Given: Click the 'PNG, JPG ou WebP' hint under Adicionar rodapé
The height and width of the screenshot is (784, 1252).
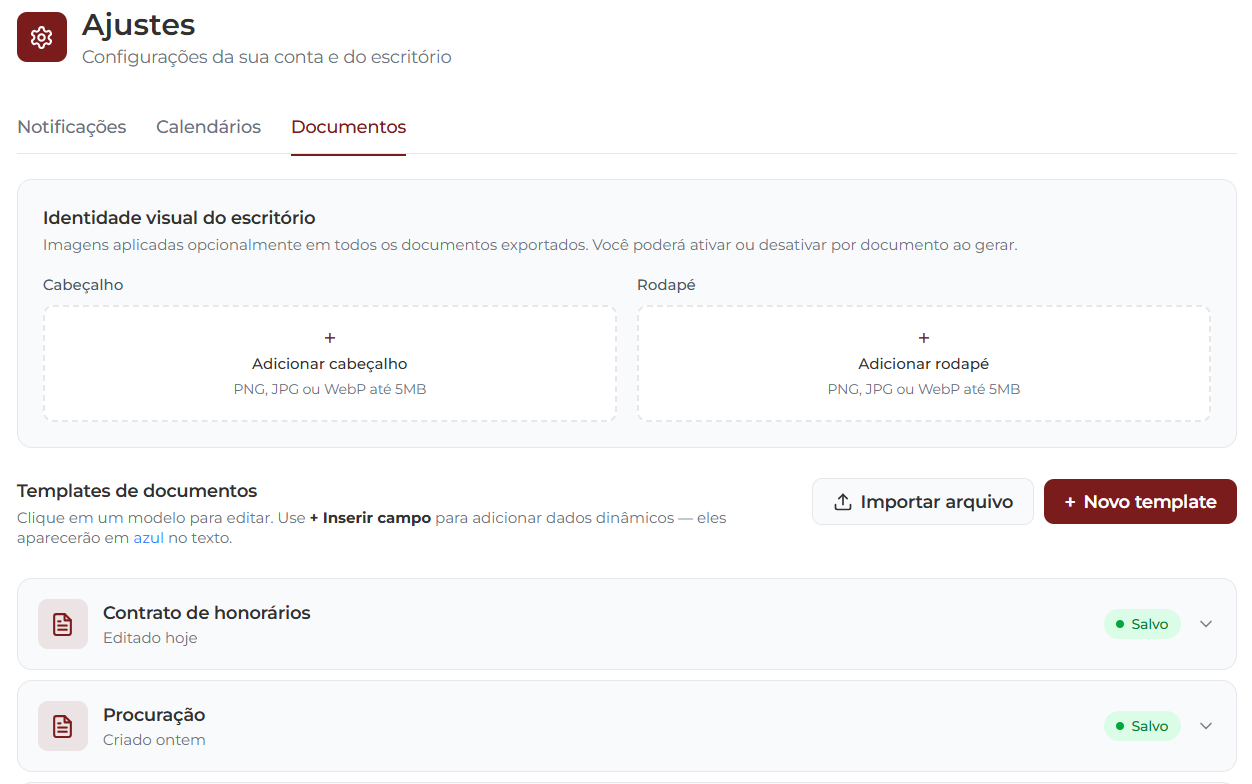Looking at the screenshot, I should tap(924, 389).
